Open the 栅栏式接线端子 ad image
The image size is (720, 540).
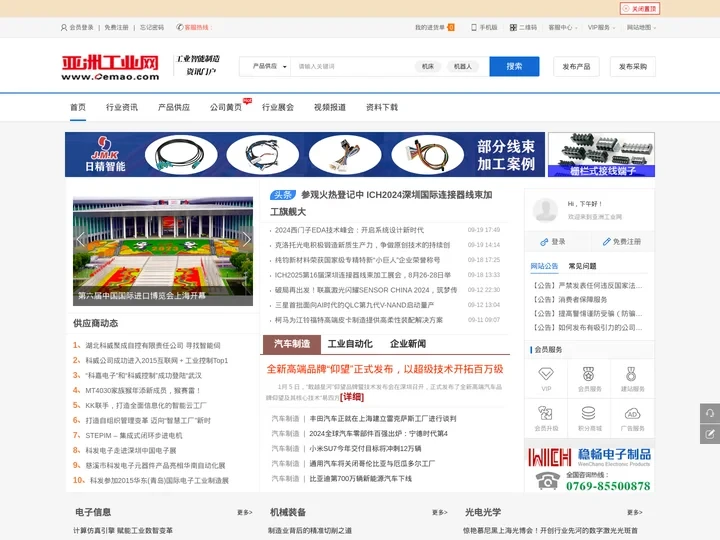click(x=602, y=155)
